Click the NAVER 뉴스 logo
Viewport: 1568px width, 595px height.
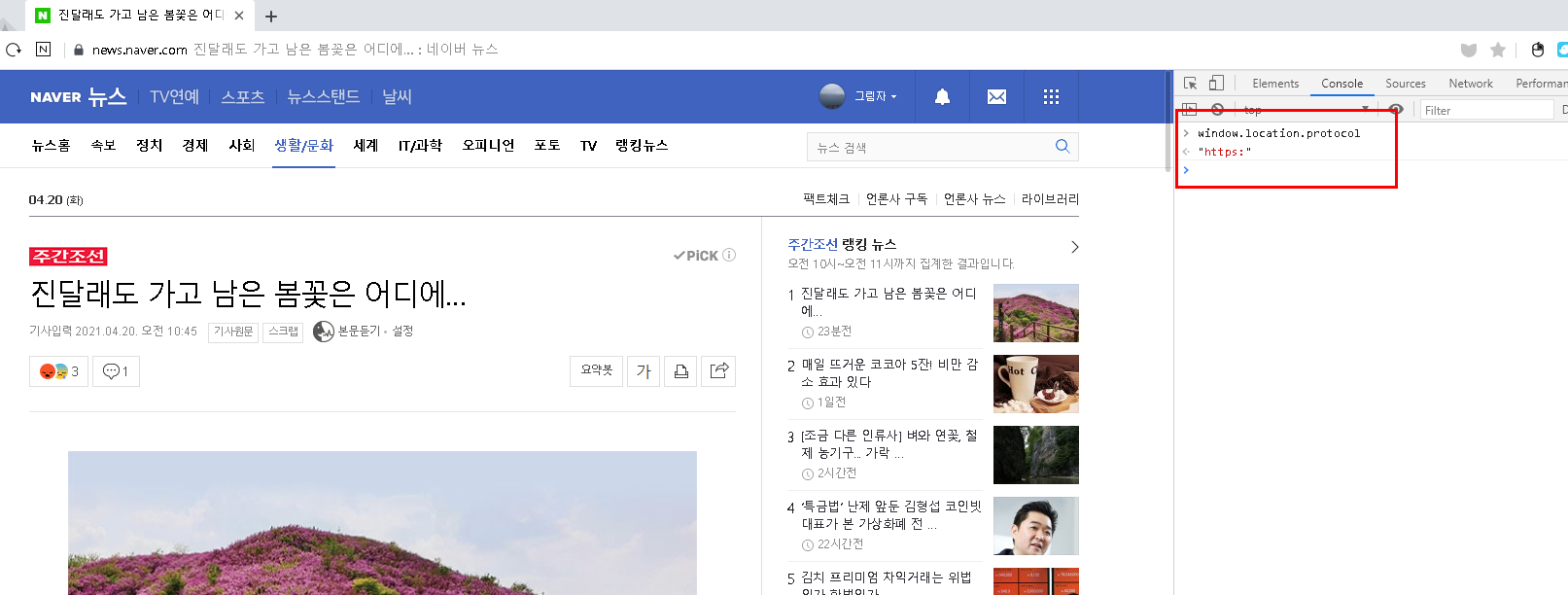click(x=79, y=96)
